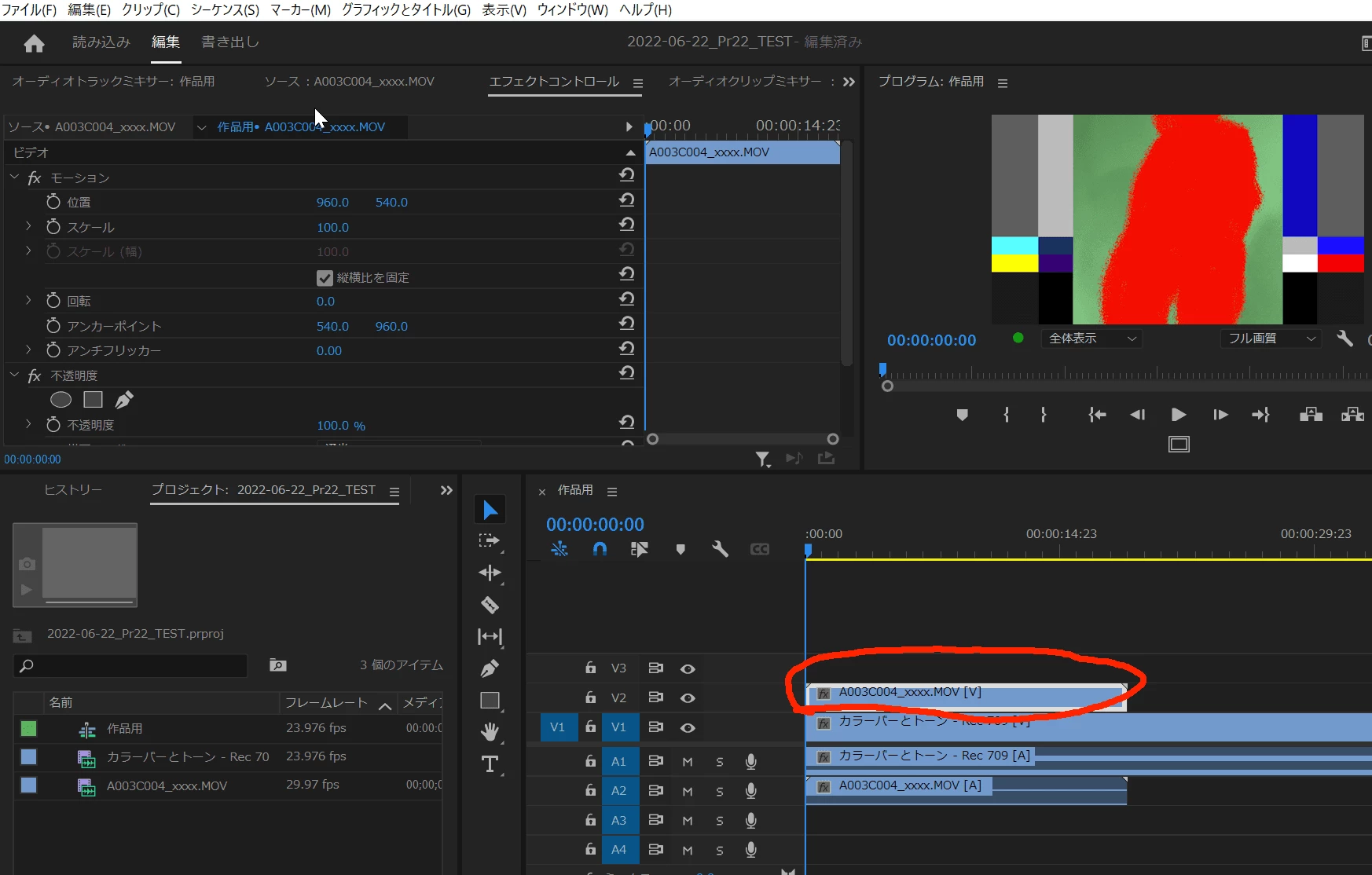Go to the 書き出し workspace
Image resolution: width=1372 pixels, height=875 pixels.
[x=230, y=42]
